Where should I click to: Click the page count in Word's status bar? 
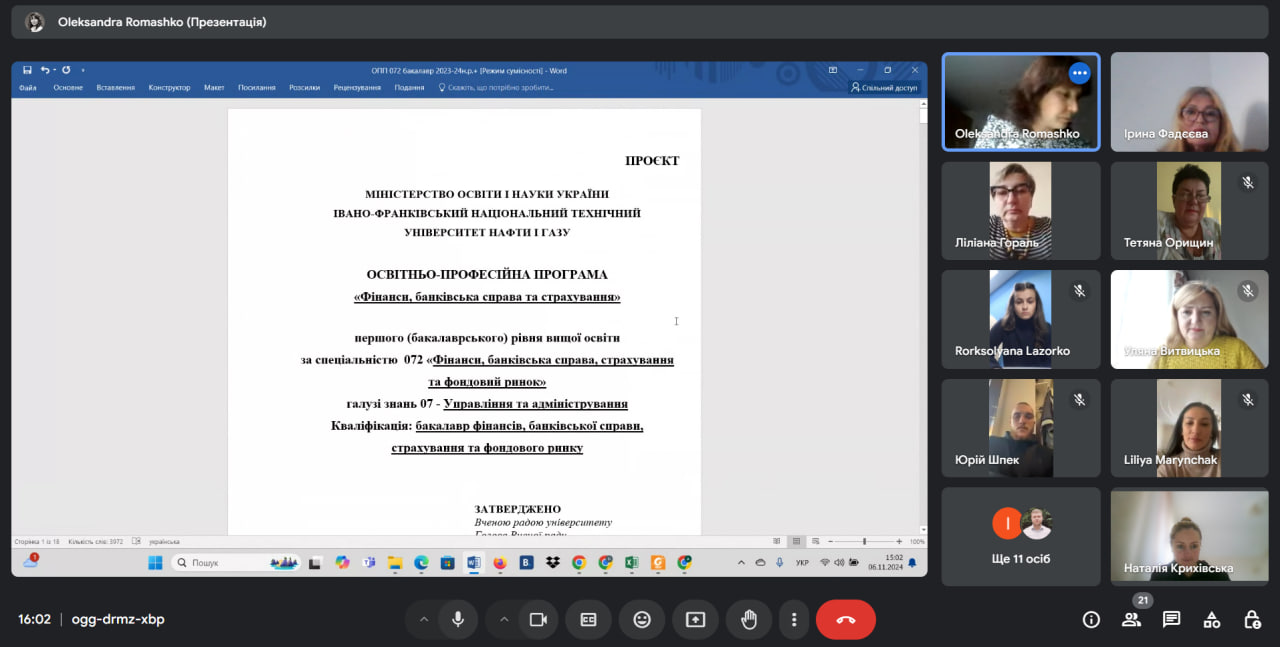pyautogui.click(x=36, y=541)
